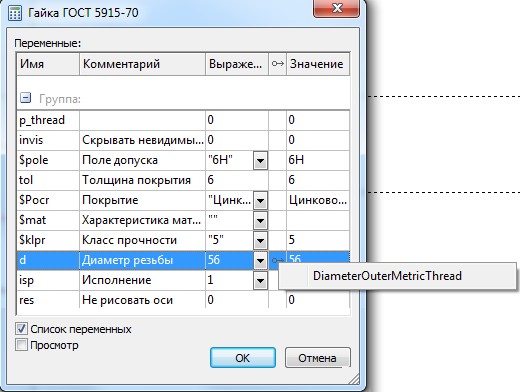Viewport: 520px width, 392px height.
Task: Open the $Pocr coating dropdown
Action: pos(260,201)
